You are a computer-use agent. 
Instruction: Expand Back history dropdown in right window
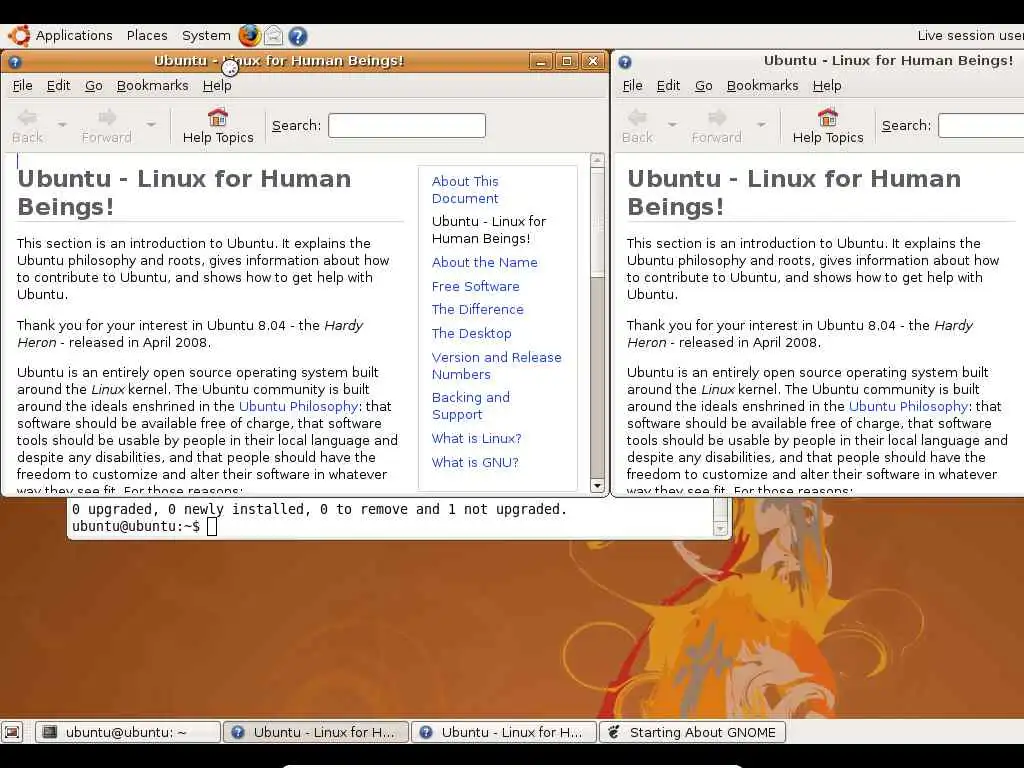pyautogui.click(x=673, y=124)
